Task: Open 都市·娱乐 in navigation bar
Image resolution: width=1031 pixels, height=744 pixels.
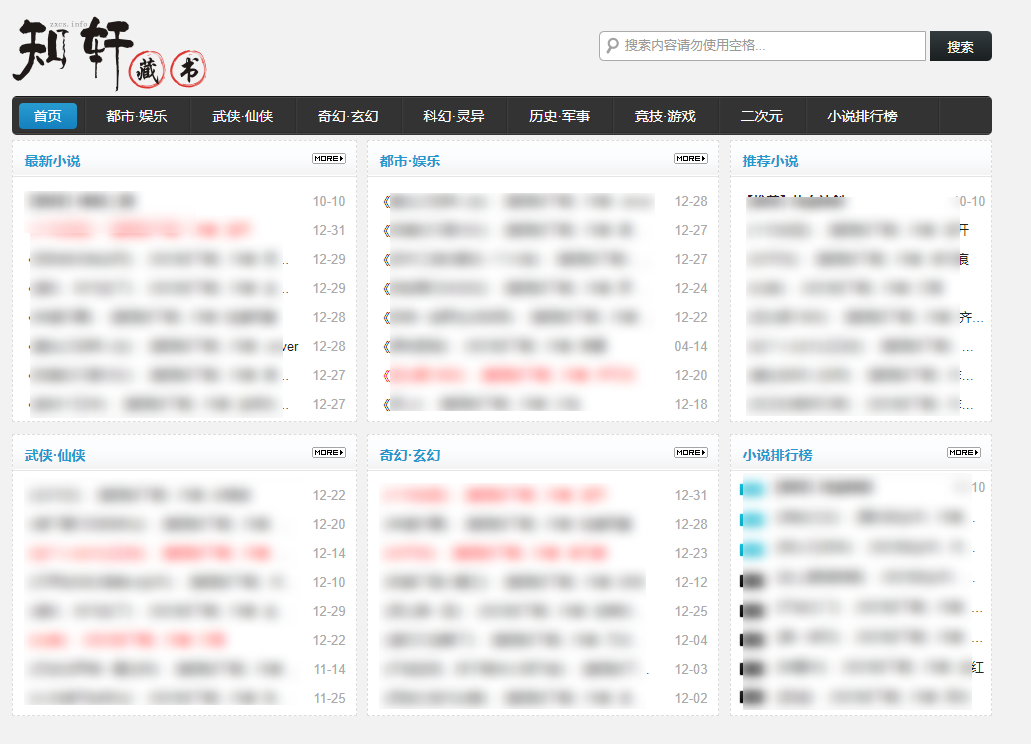Action: [137, 116]
